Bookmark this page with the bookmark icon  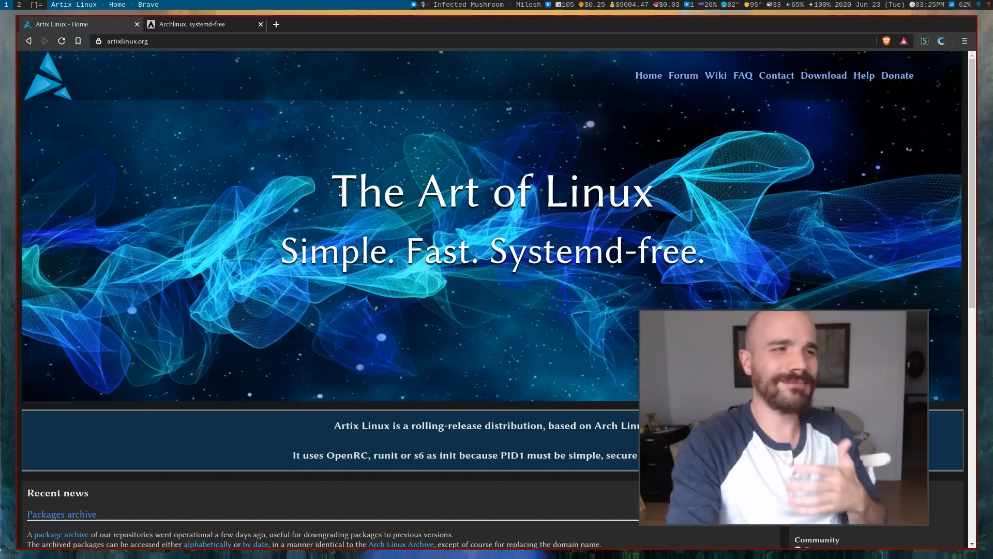(x=78, y=41)
